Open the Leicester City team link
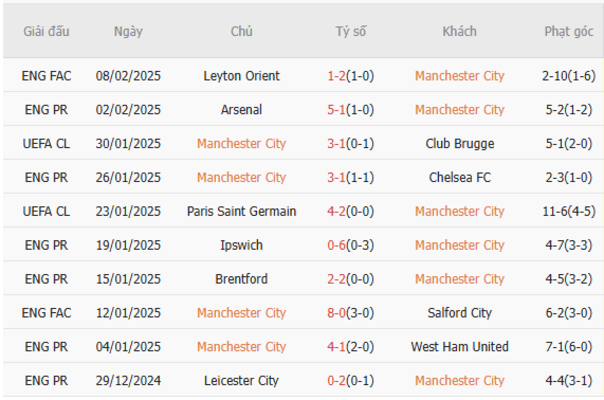Screen dimensions: 604x400 [241, 382]
